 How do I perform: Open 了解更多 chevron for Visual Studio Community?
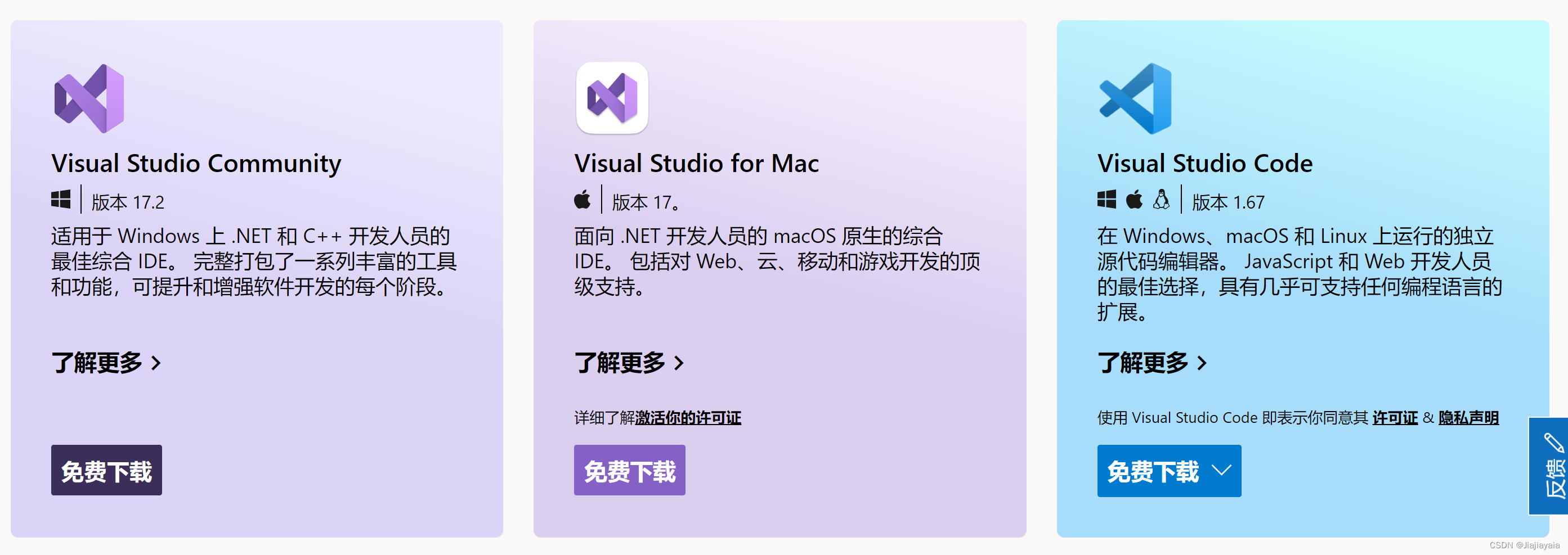click(156, 363)
